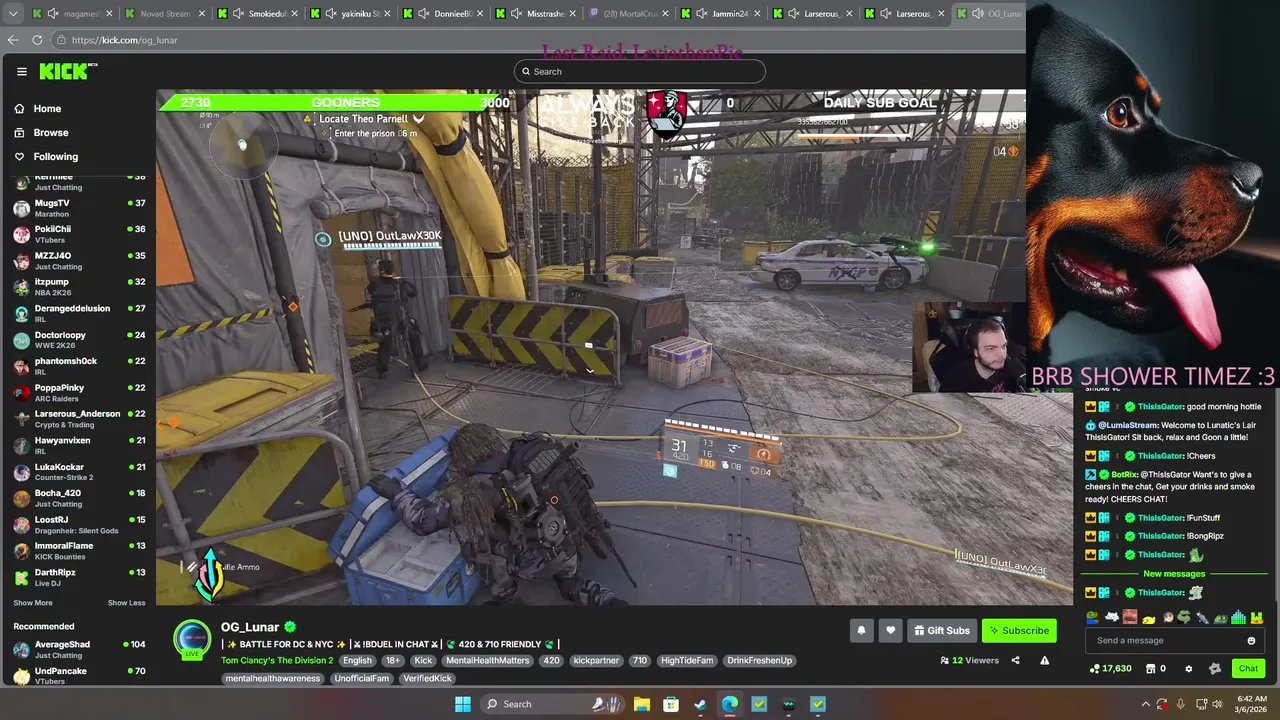This screenshot has height=720, width=1280.
Task: Select the kickpartner tag
Action: pos(596,660)
